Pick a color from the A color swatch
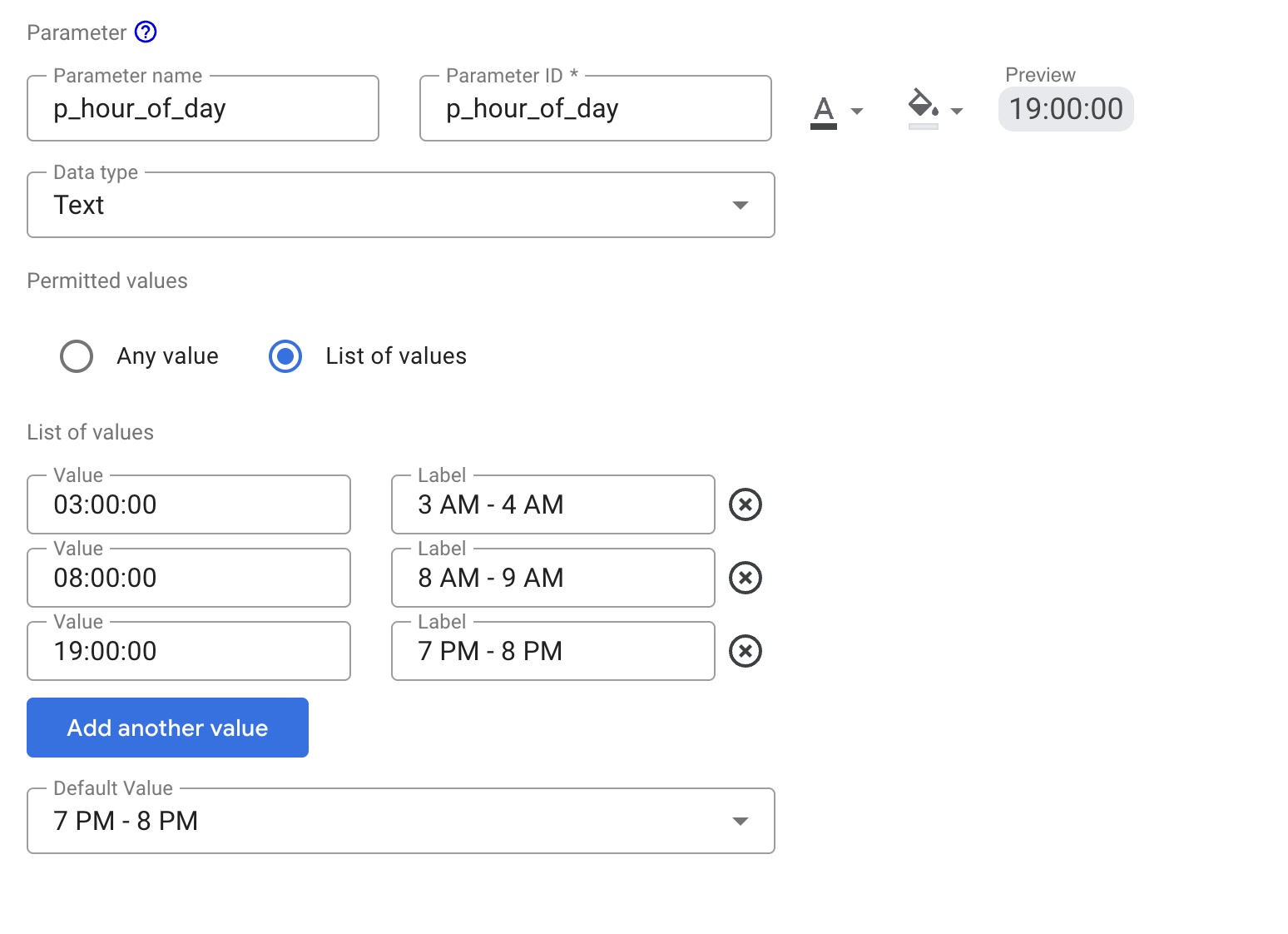The image size is (1288, 934). [822, 108]
